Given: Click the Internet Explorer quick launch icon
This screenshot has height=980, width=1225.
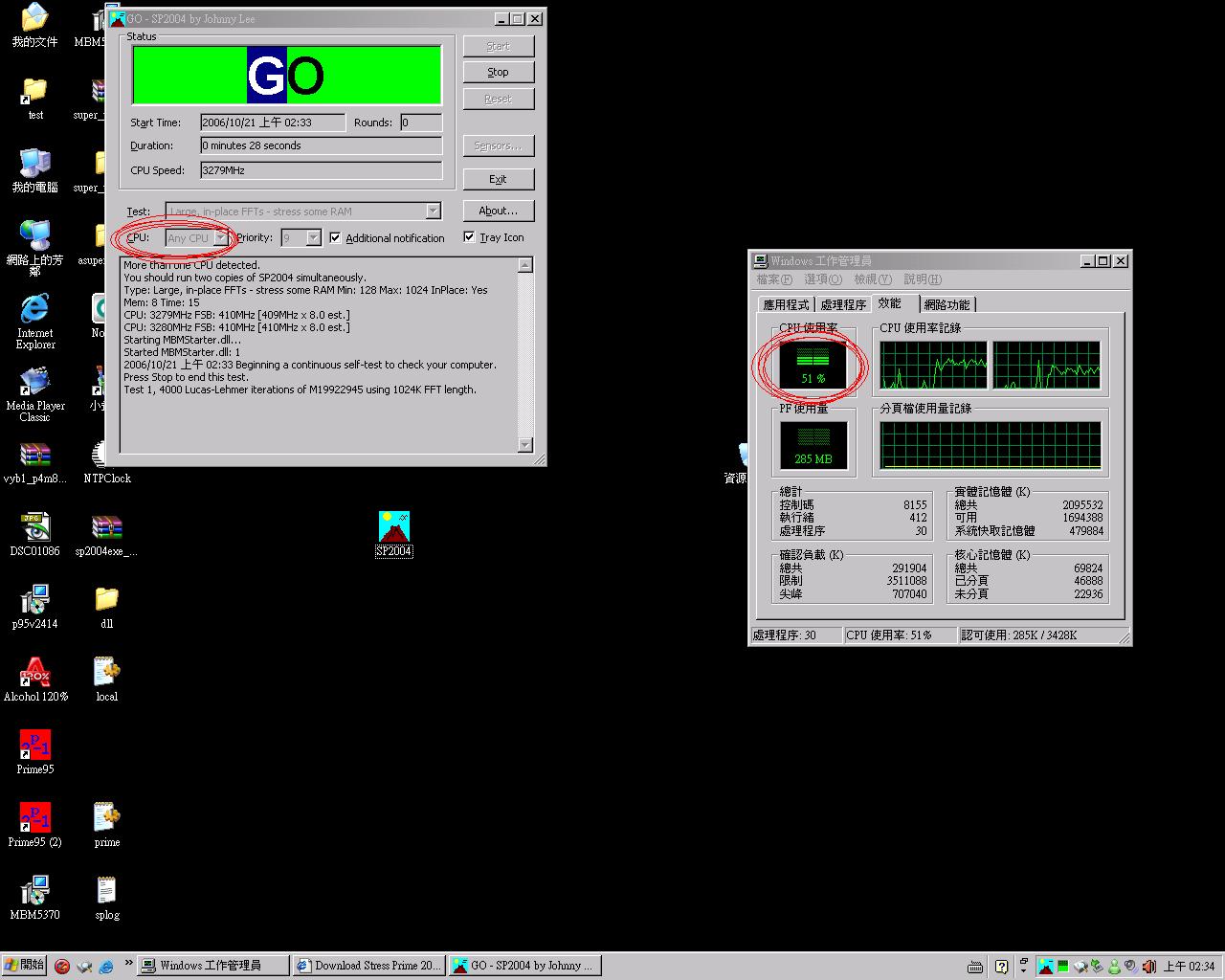Looking at the screenshot, I should point(106,966).
